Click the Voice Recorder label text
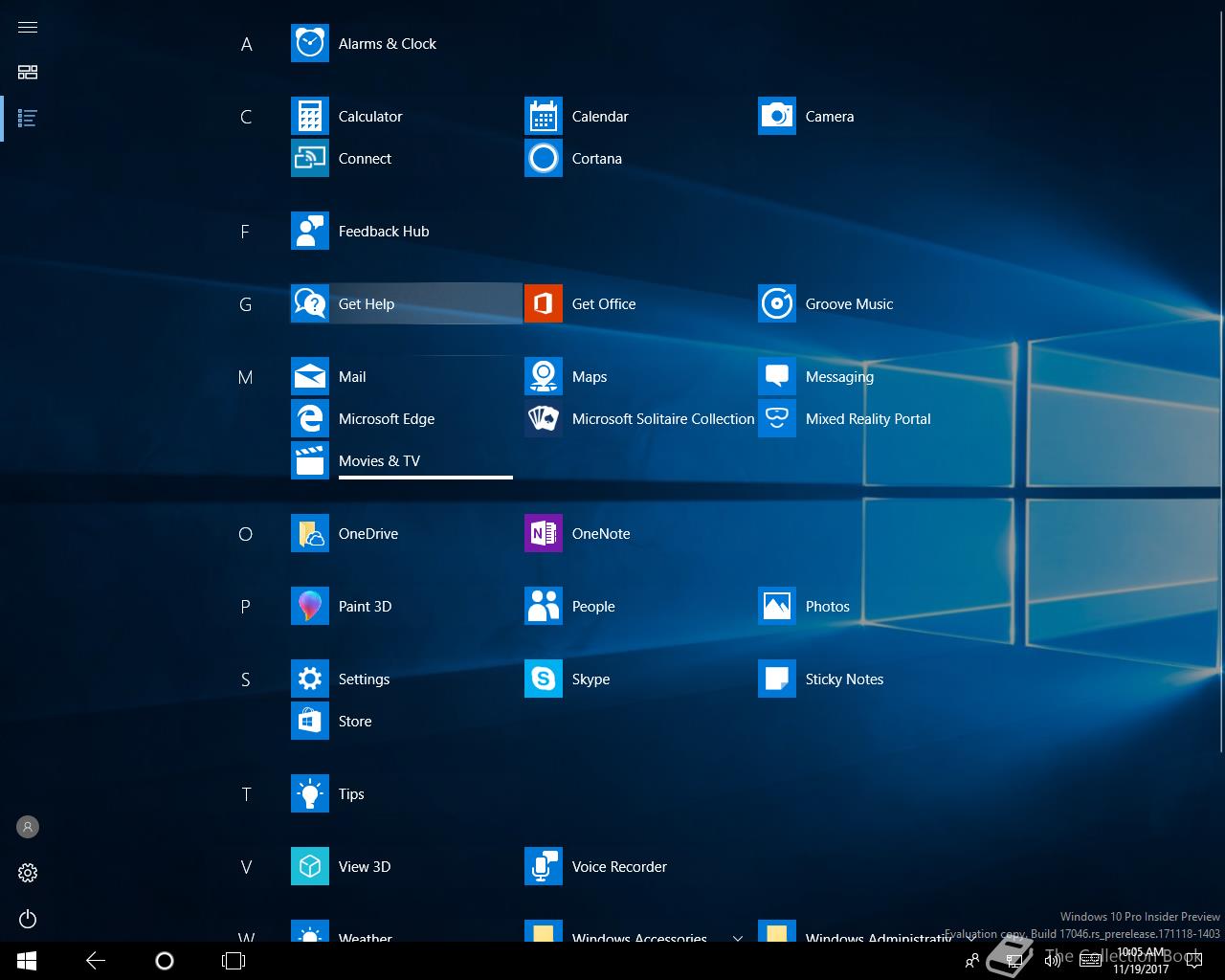The height and width of the screenshot is (980, 1225). click(619, 867)
